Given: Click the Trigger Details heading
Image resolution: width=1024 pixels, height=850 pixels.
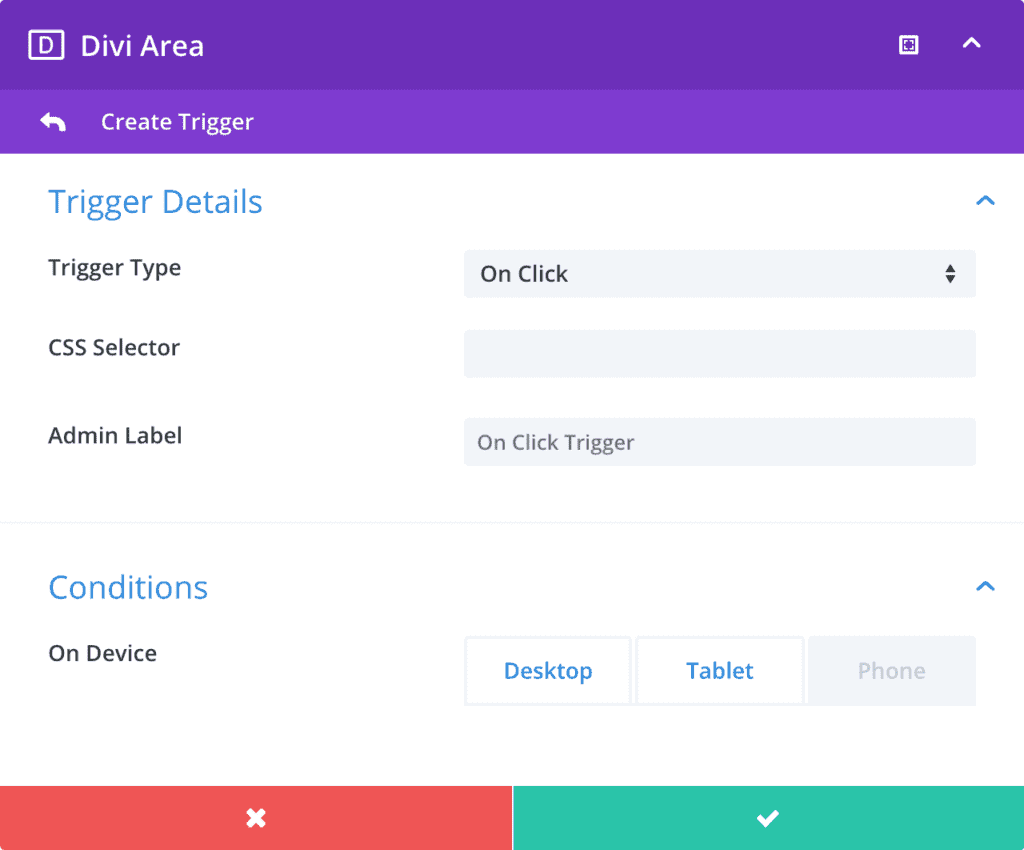Looking at the screenshot, I should 155,202.
